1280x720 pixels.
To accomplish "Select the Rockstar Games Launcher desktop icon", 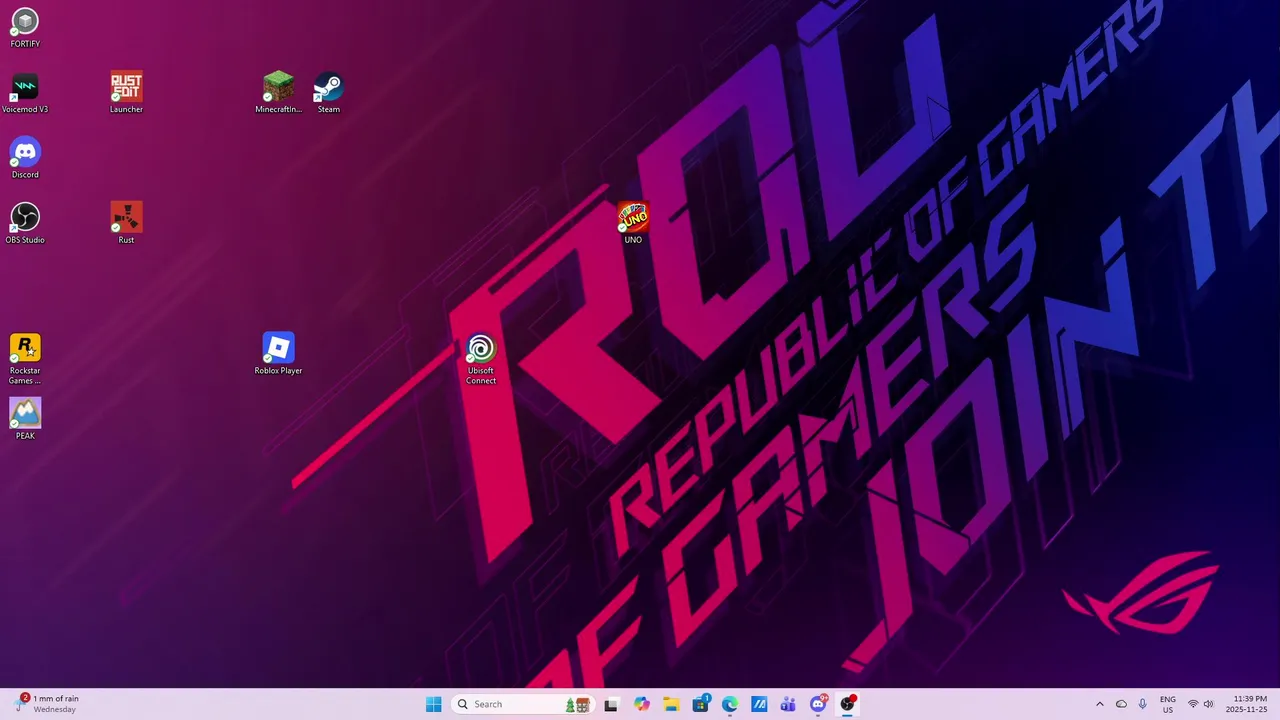I will 25,359.
